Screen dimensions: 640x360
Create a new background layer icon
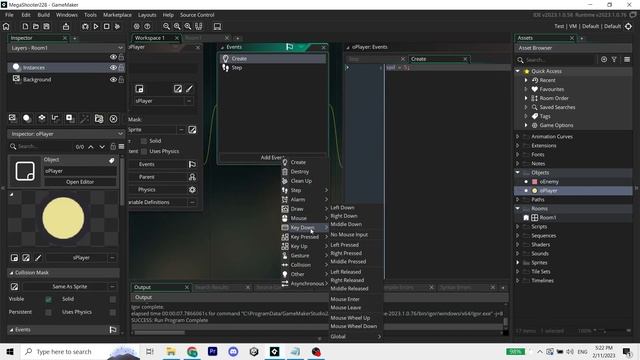click(x=12, y=118)
